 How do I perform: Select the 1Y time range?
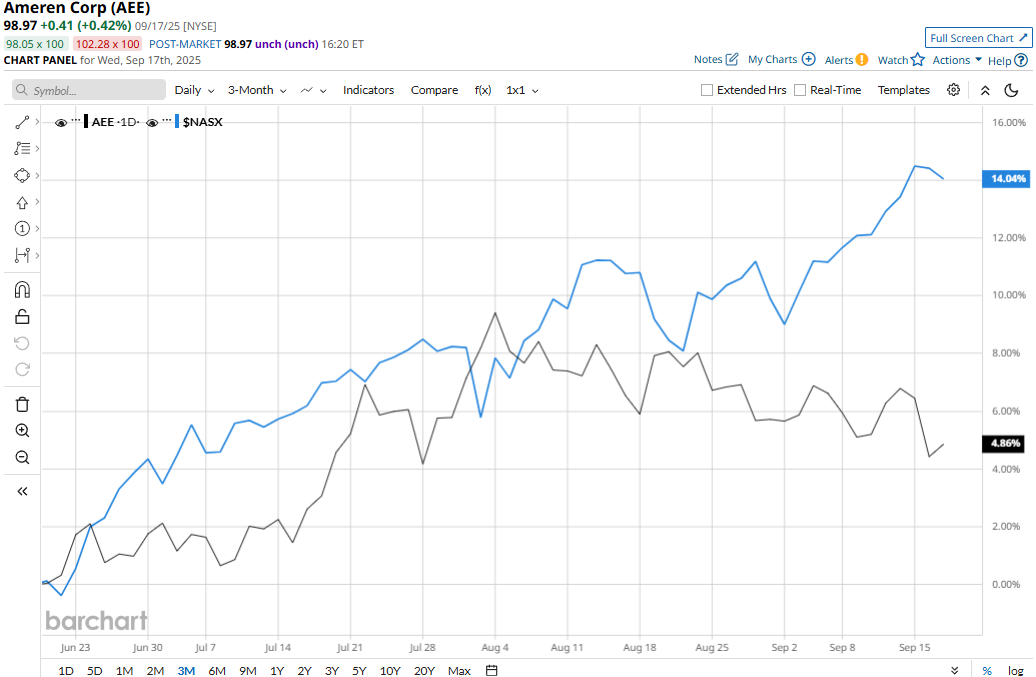pyautogui.click(x=277, y=670)
